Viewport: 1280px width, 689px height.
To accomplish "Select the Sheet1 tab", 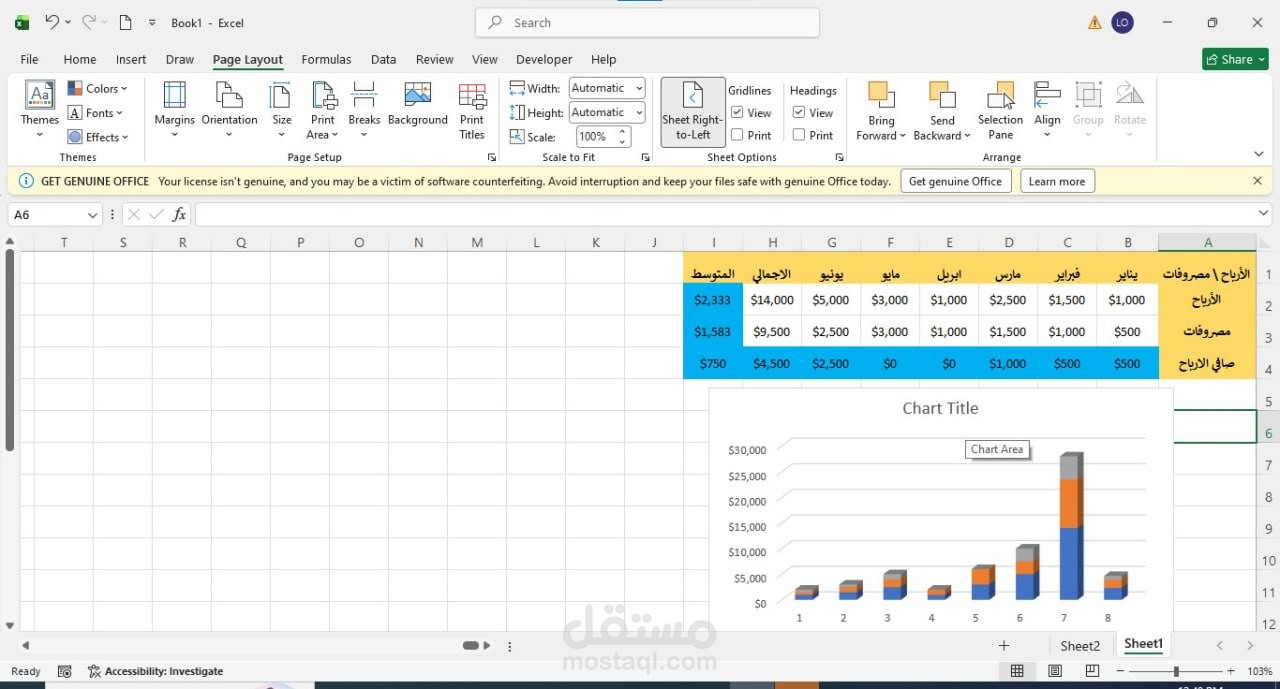I will point(1143,644).
